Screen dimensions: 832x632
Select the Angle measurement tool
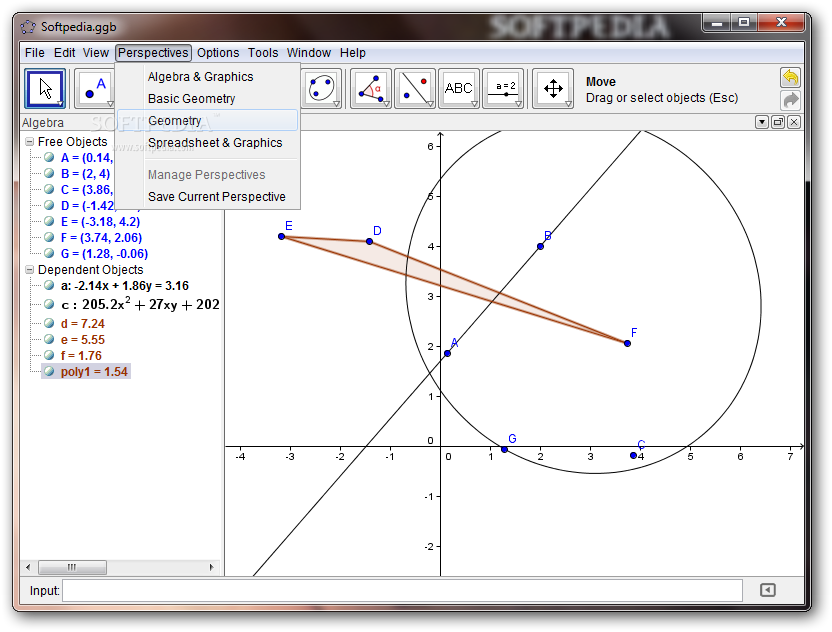[371, 88]
